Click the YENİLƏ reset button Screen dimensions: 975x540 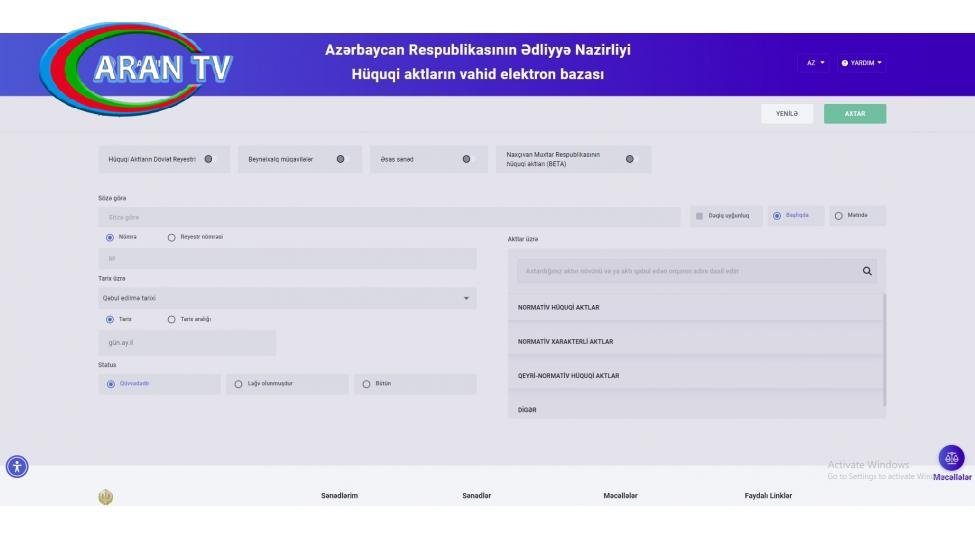pyautogui.click(x=787, y=114)
